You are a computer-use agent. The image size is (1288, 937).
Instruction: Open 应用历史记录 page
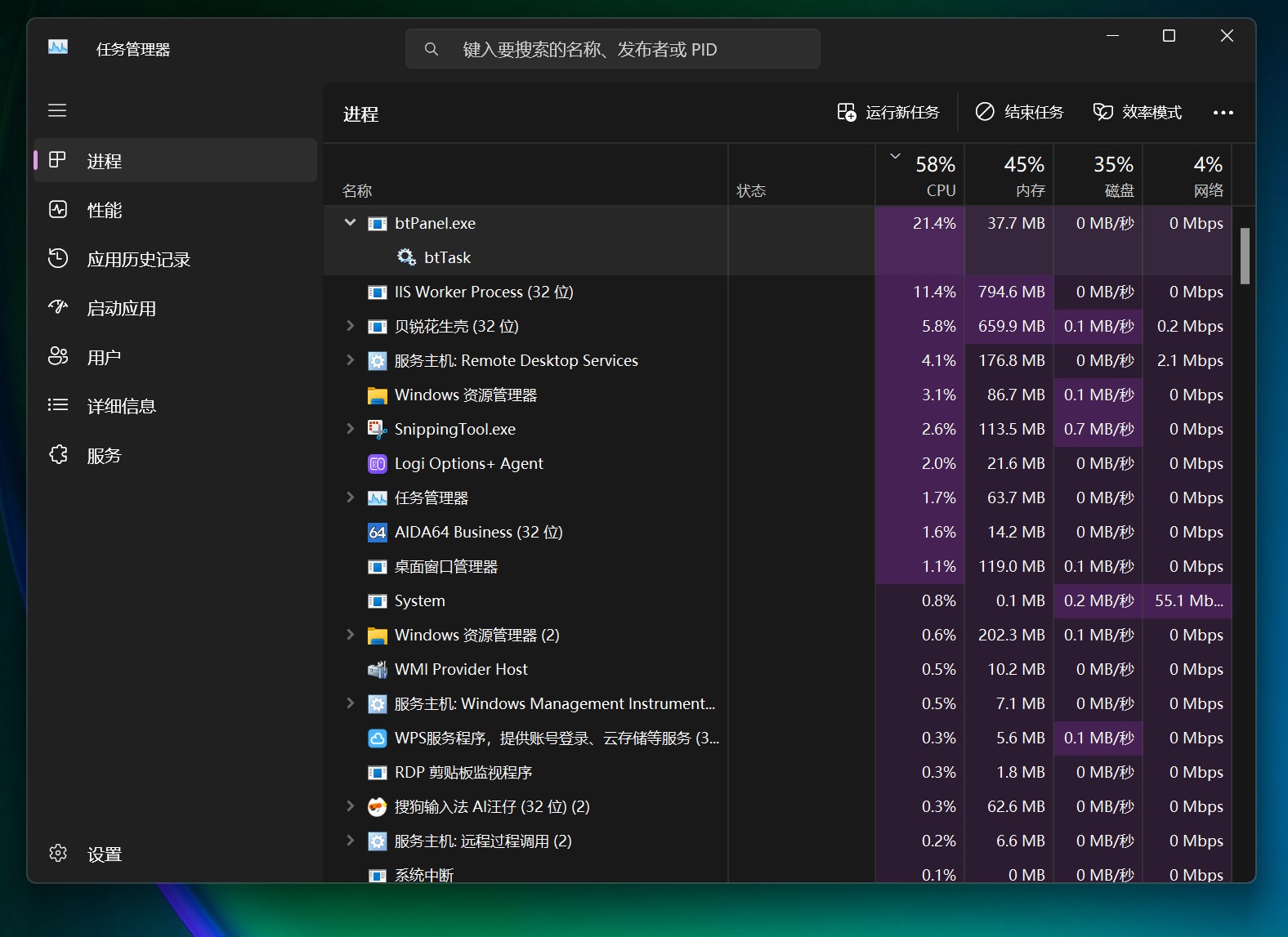tap(175, 259)
